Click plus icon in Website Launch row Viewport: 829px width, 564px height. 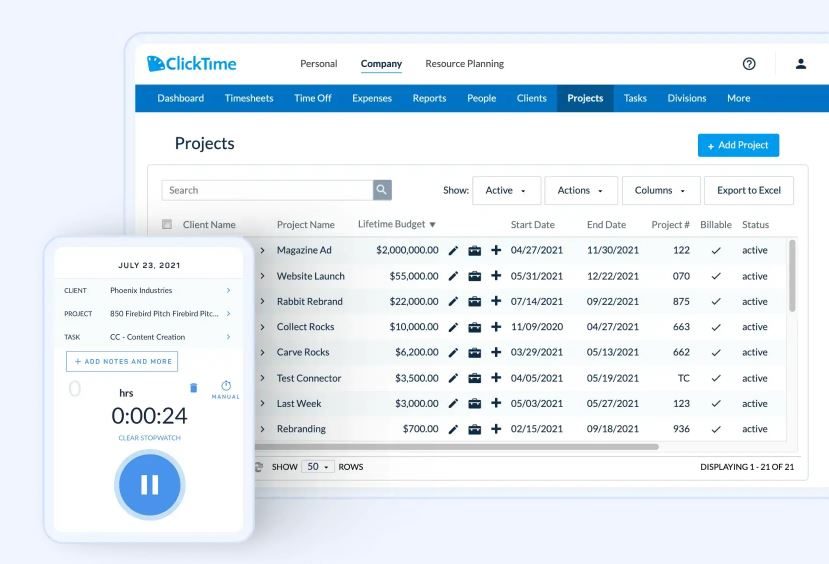click(x=496, y=275)
